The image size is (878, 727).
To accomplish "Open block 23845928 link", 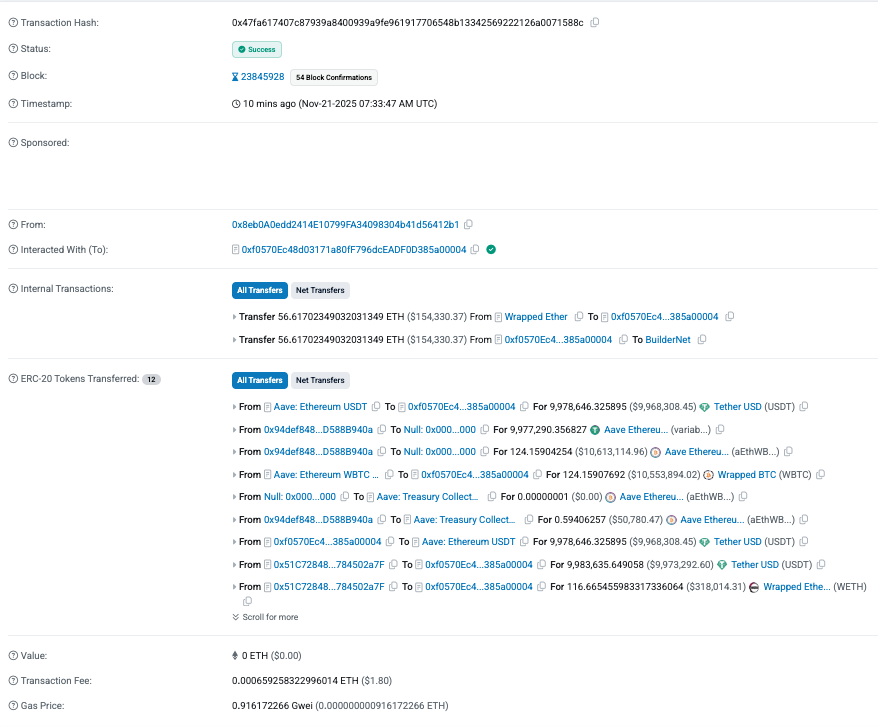I will pos(262,77).
